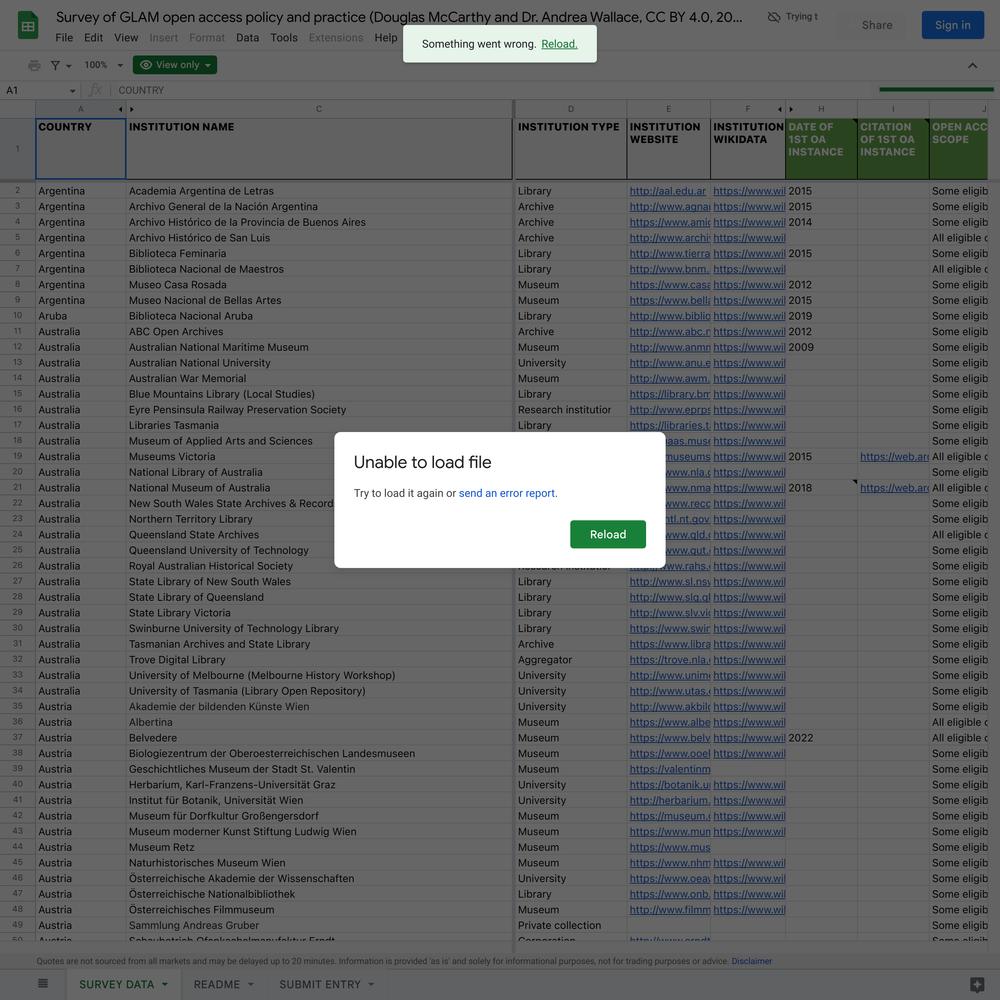Open the View only mode dropdown
The width and height of the screenshot is (1000, 1000).
175,65
